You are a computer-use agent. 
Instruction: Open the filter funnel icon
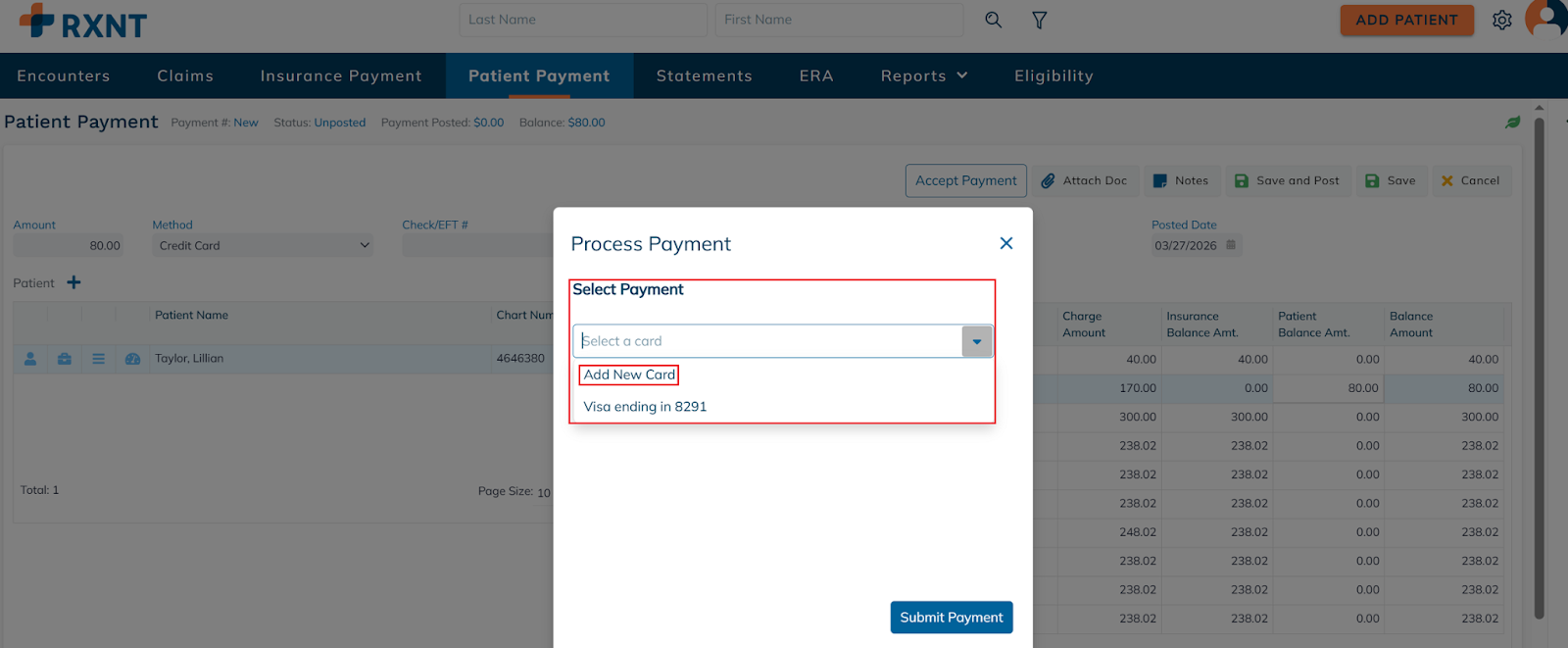coord(1040,20)
